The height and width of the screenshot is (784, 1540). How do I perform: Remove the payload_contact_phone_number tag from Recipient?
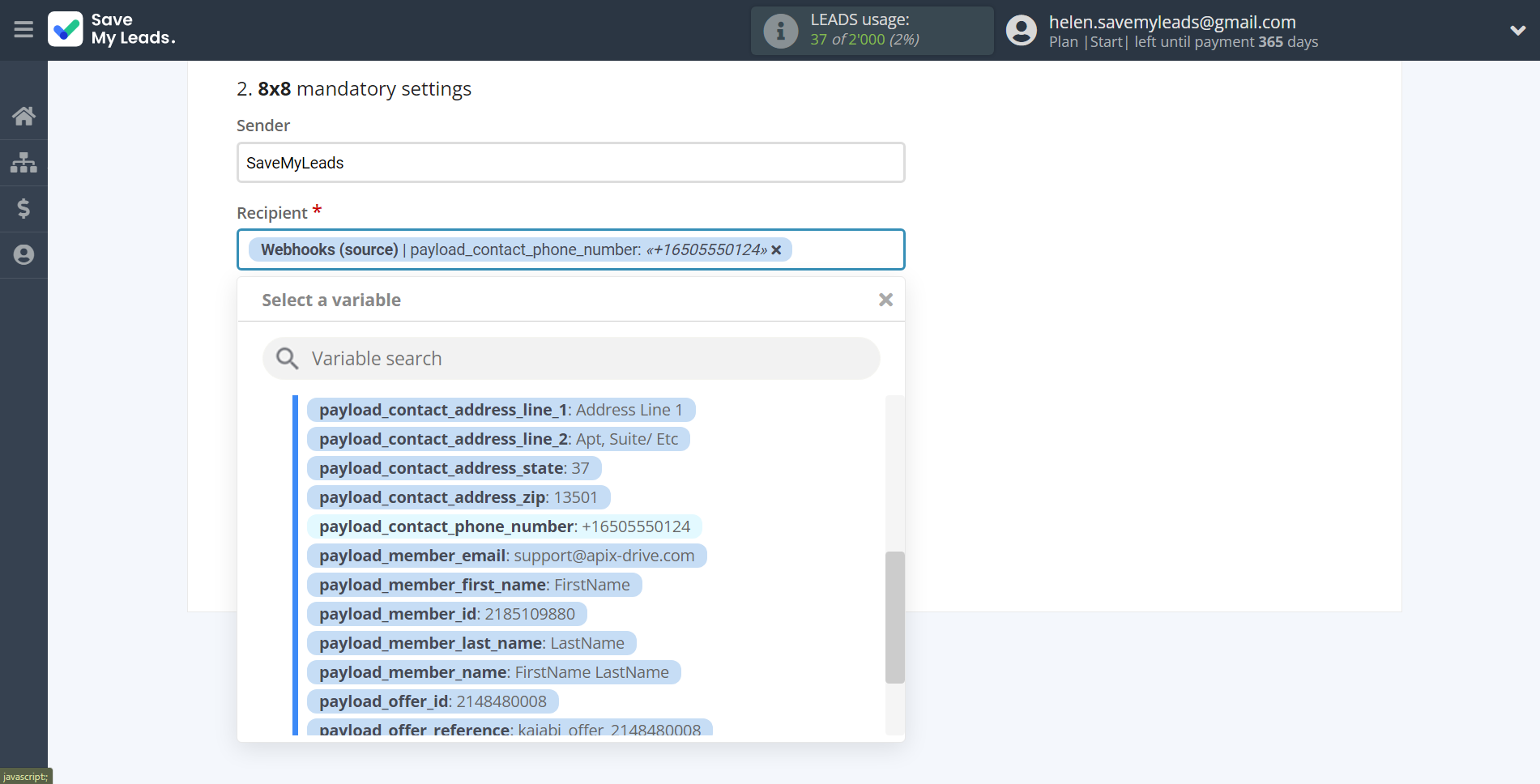click(x=776, y=250)
